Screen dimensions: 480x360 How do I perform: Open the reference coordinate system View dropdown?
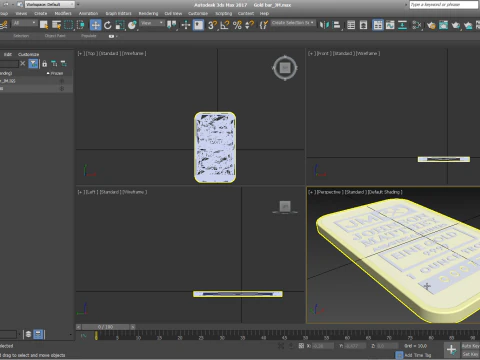tap(152, 23)
